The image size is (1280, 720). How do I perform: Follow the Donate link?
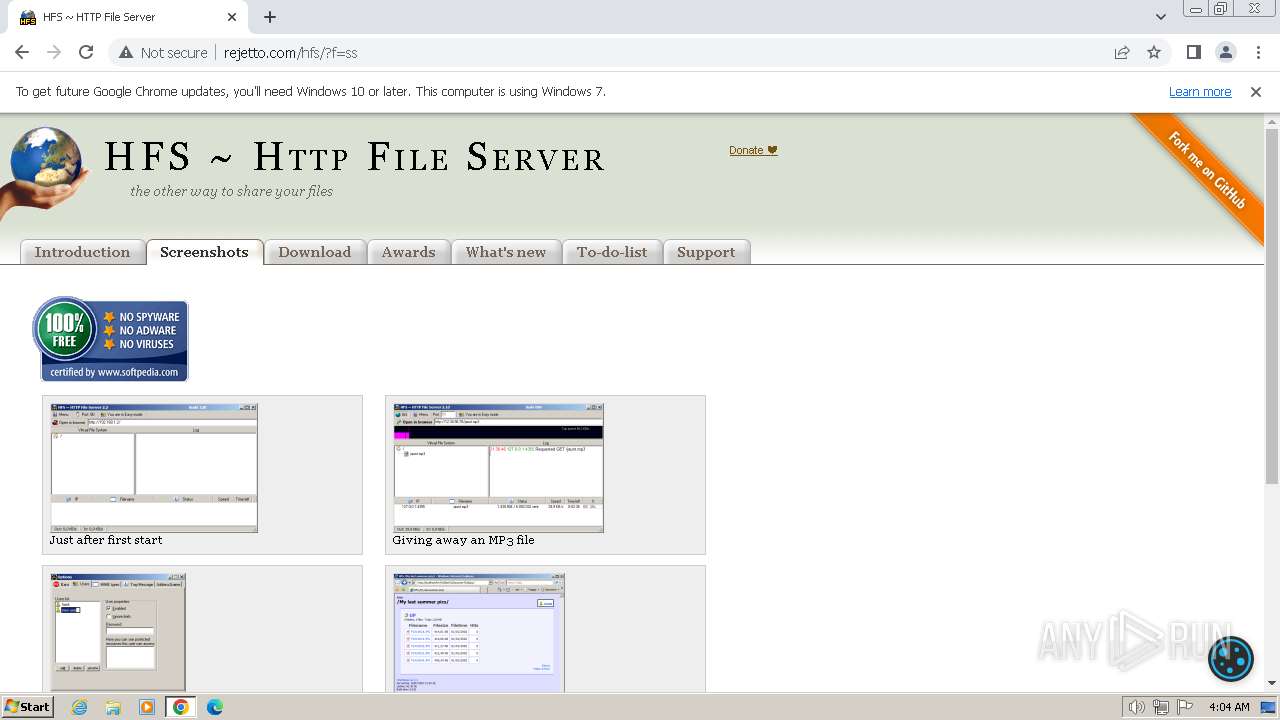click(753, 150)
